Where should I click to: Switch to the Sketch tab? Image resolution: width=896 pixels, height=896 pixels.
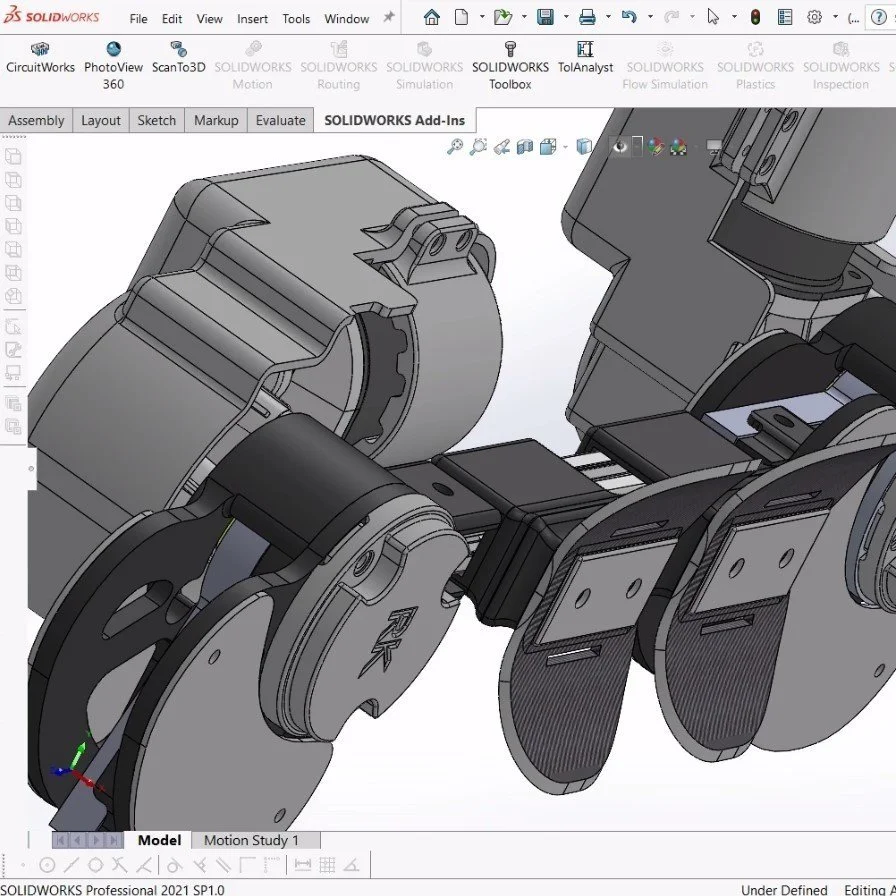tap(157, 121)
